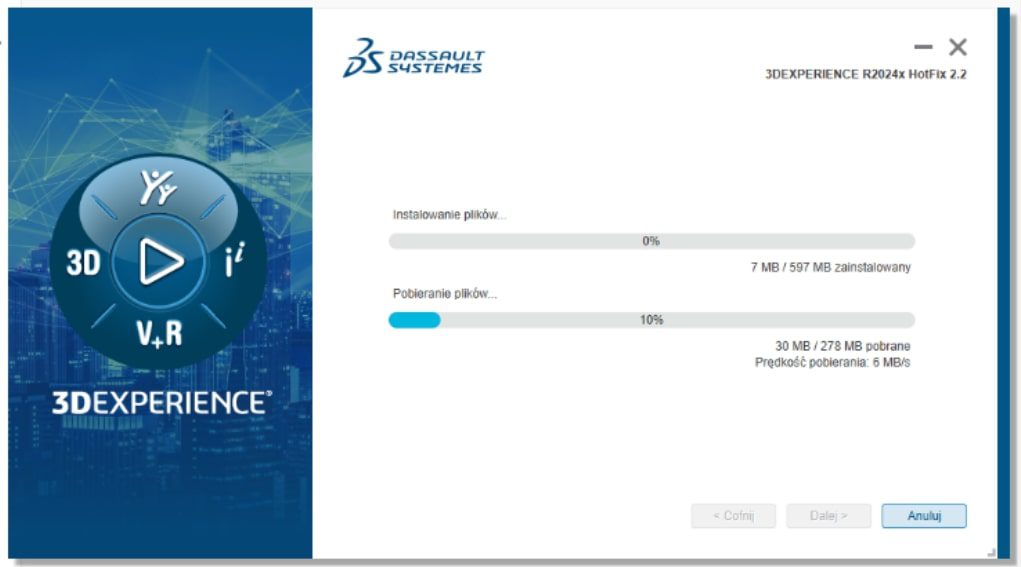
Task: Click the '7 MB / 597 MB zainstalowany' text
Action: pos(830,267)
